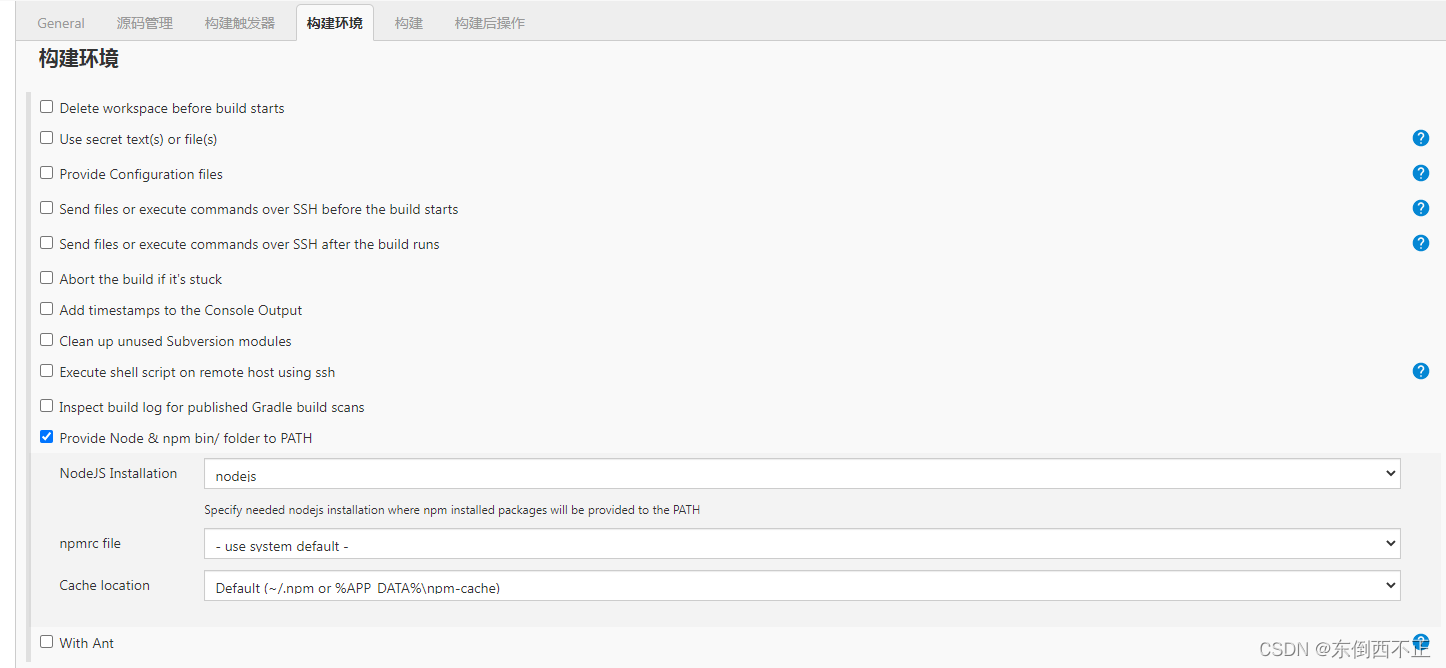The width and height of the screenshot is (1446, 668).
Task: Check Use secret text(s) or file(s)
Action: tap(46, 137)
